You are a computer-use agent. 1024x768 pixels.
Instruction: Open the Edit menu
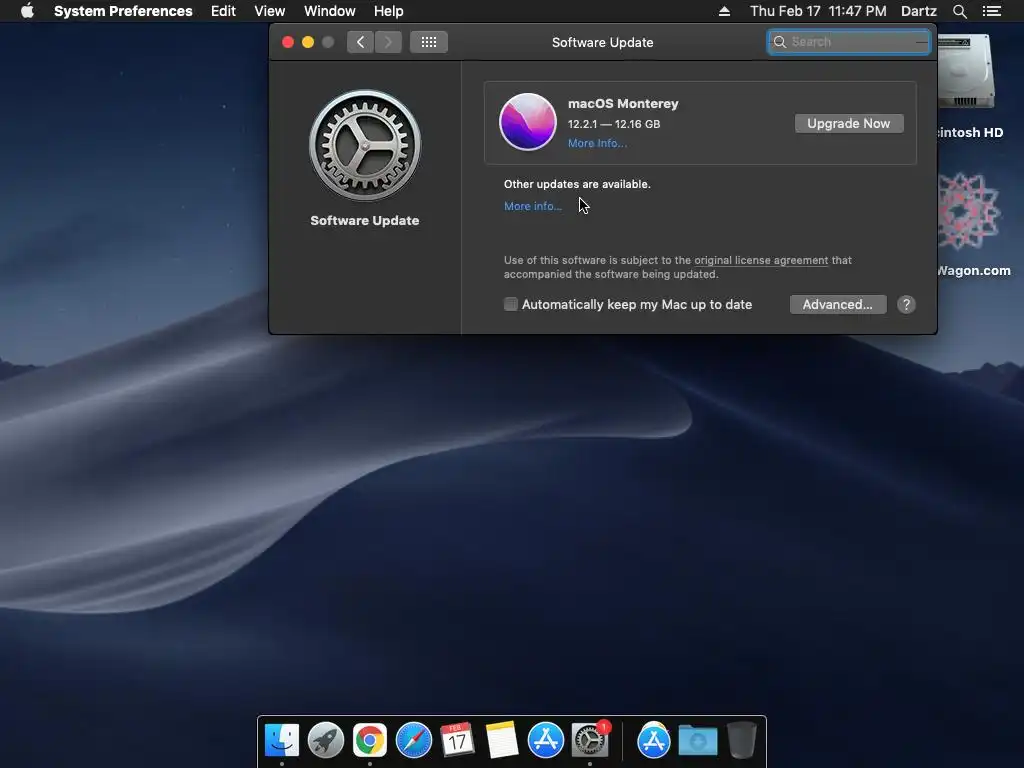click(223, 11)
